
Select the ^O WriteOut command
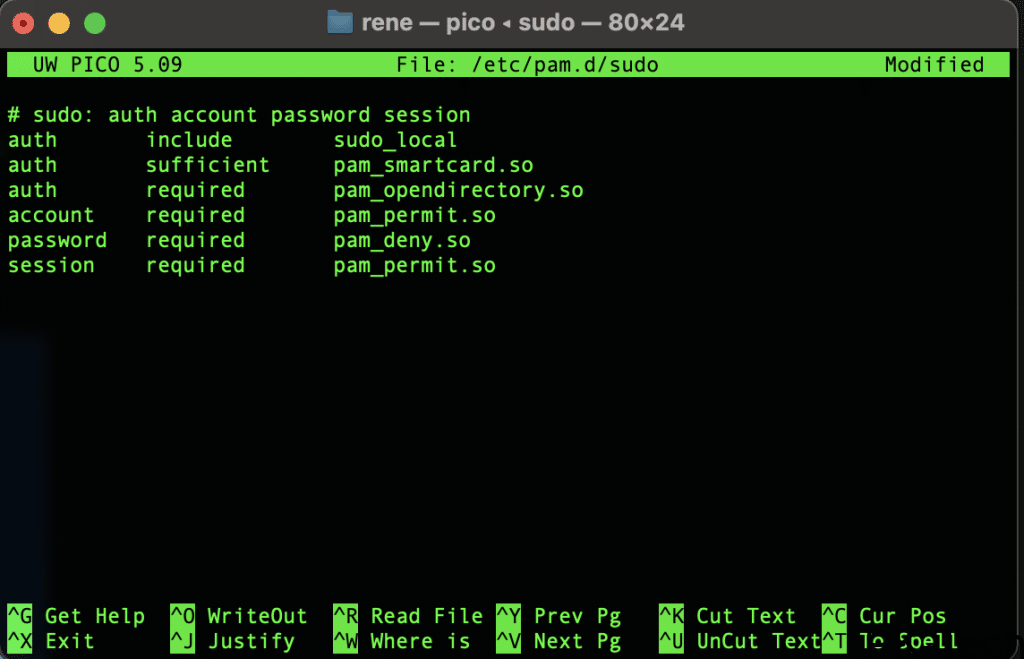point(238,616)
